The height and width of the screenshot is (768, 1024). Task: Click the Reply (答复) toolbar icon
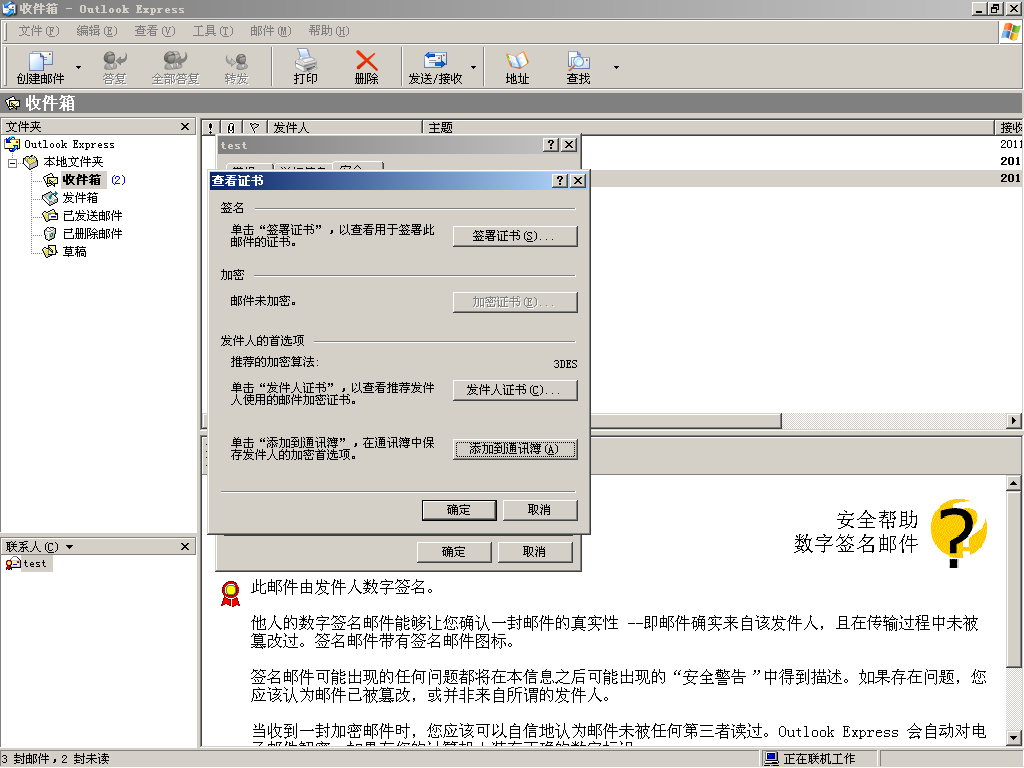tap(114, 67)
